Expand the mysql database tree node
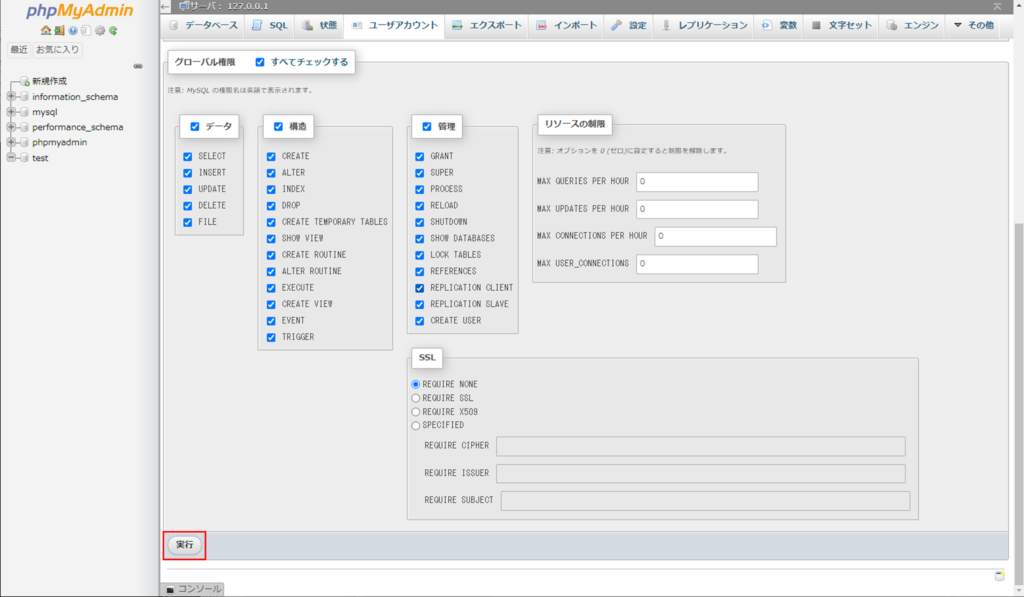This screenshot has height=597, width=1024. pyautogui.click(x=11, y=113)
